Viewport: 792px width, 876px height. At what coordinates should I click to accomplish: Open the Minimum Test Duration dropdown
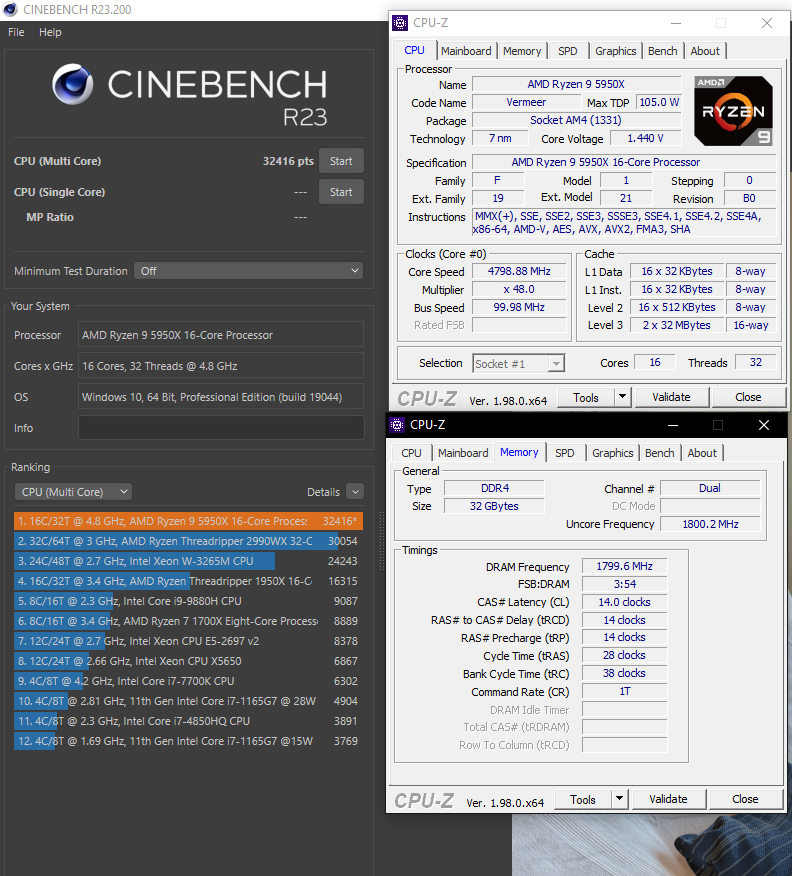[x=249, y=271]
